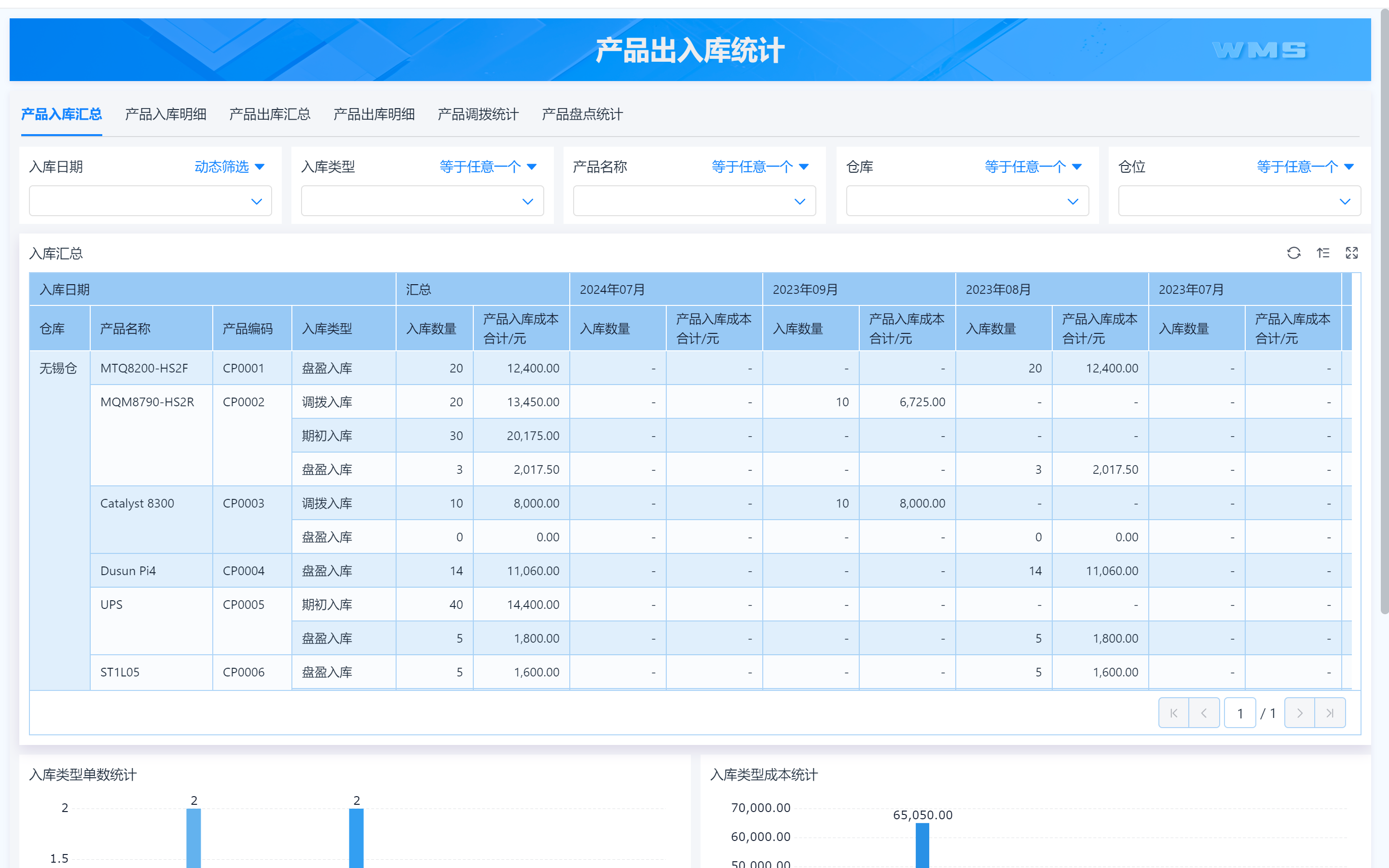Click the fullscreen expand icon in 入库汇总
Viewport: 1389px width, 868px height.
(x=1352, y=253)
